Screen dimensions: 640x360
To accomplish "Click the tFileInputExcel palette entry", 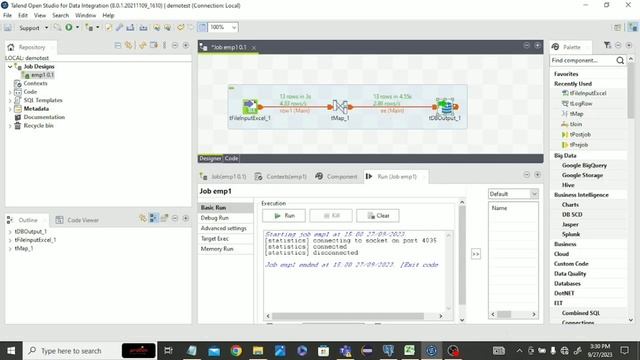I will pyautogui.click(x=584, y=93).
